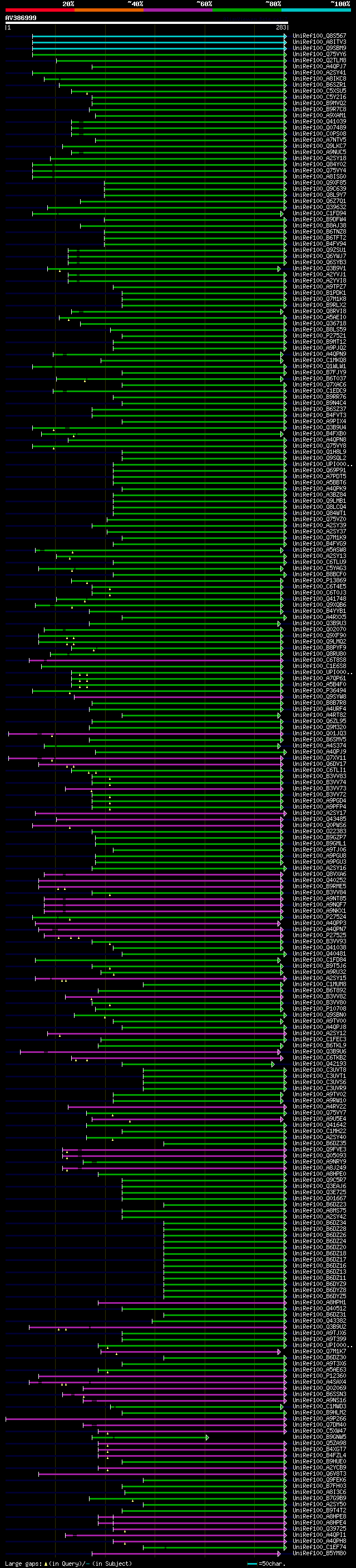Open hit UniRef100_Q9SBM9

319,48
